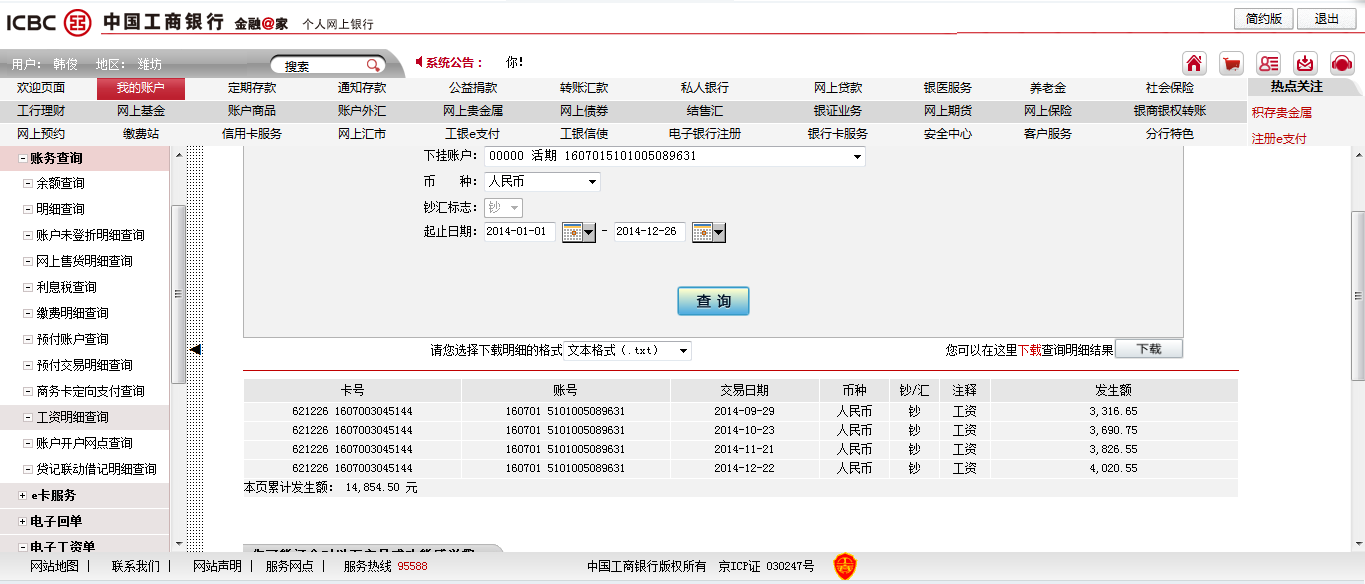This screenshot has height=584, width=1365.
Task: Click the 下载 download button
Action: [x=1148, y=349]
